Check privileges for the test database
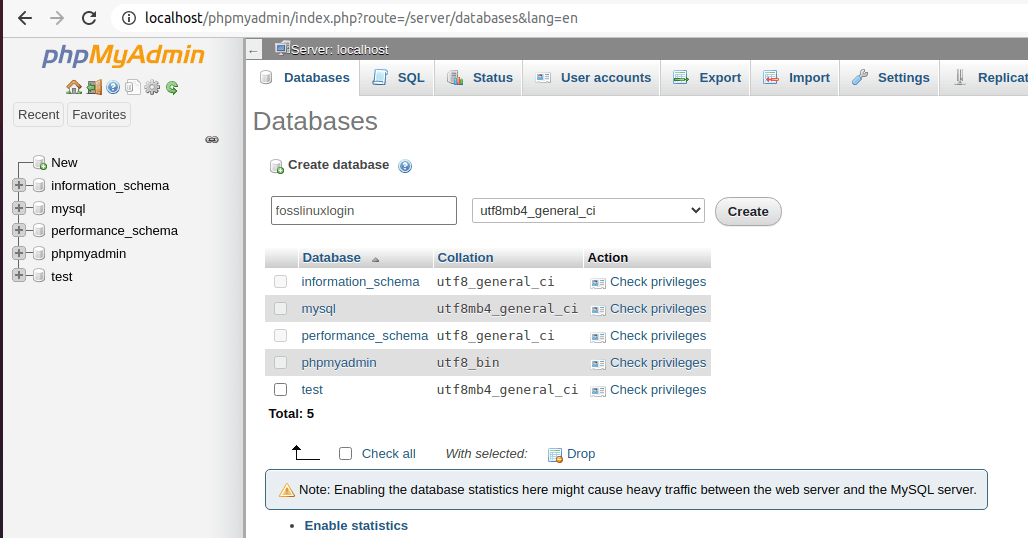Screen dimensions: 1028x538 (x=648, y=389)
